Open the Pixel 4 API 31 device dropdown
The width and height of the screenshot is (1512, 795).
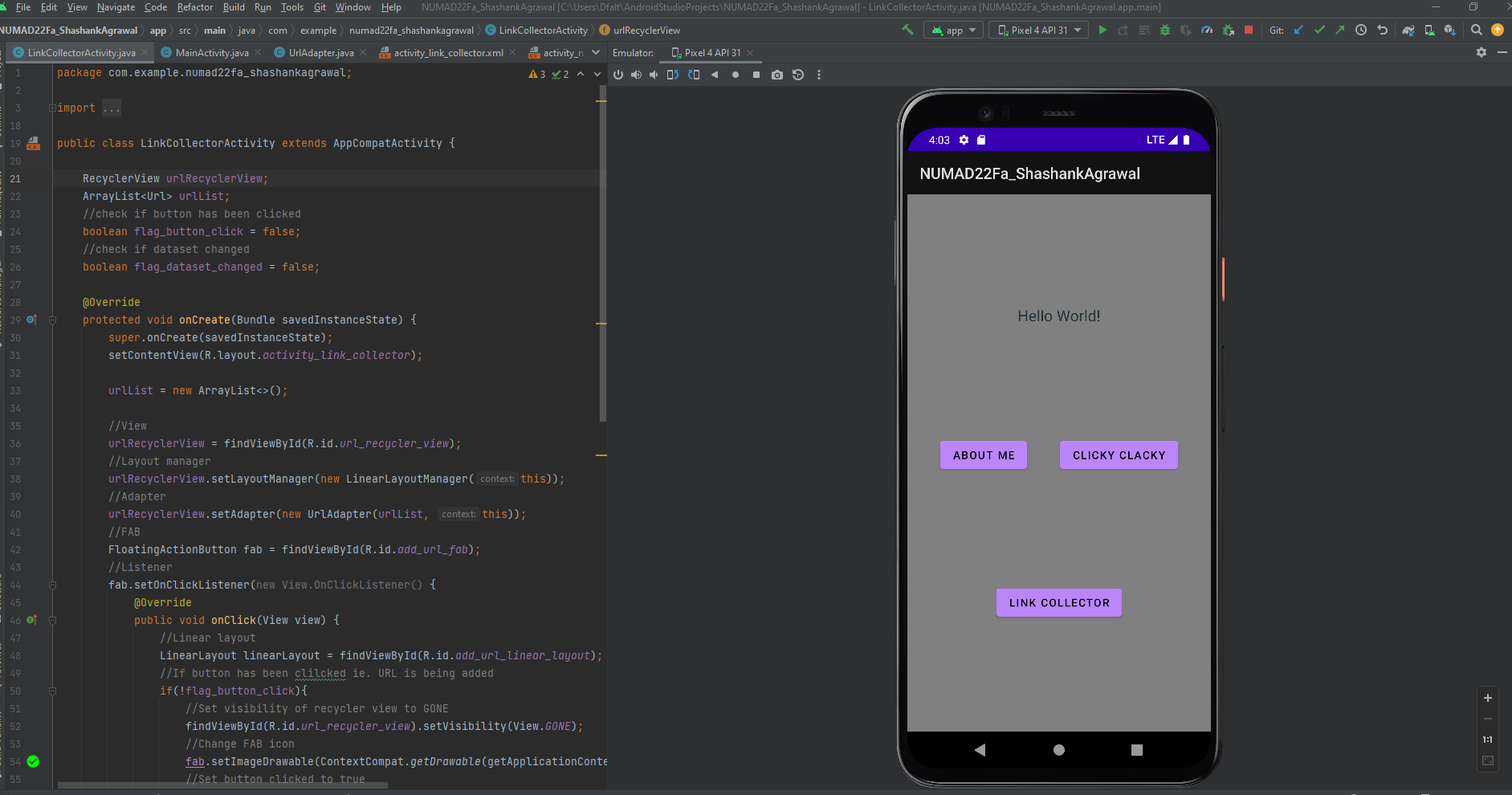point(1039,31)
